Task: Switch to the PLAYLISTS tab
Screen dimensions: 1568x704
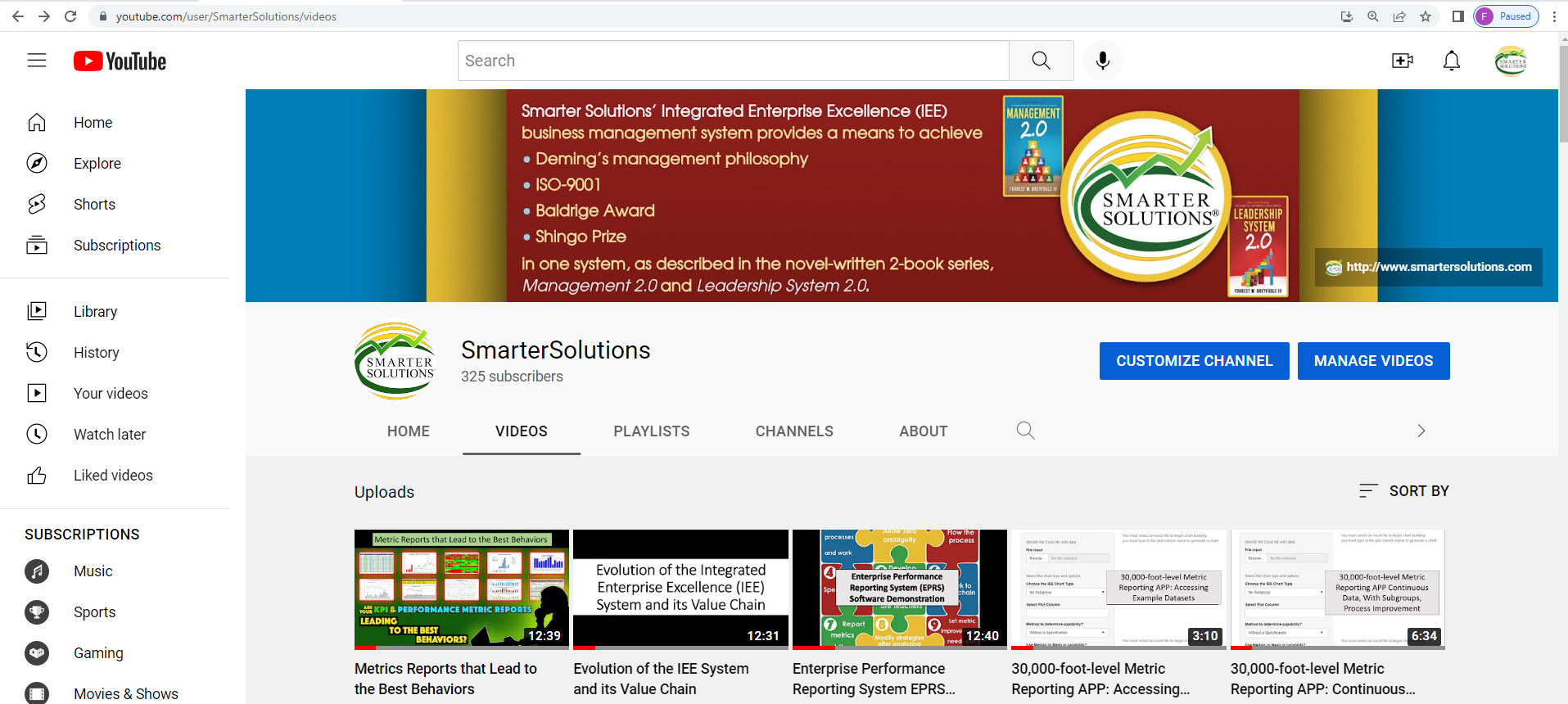Action: tap(651, 431)
